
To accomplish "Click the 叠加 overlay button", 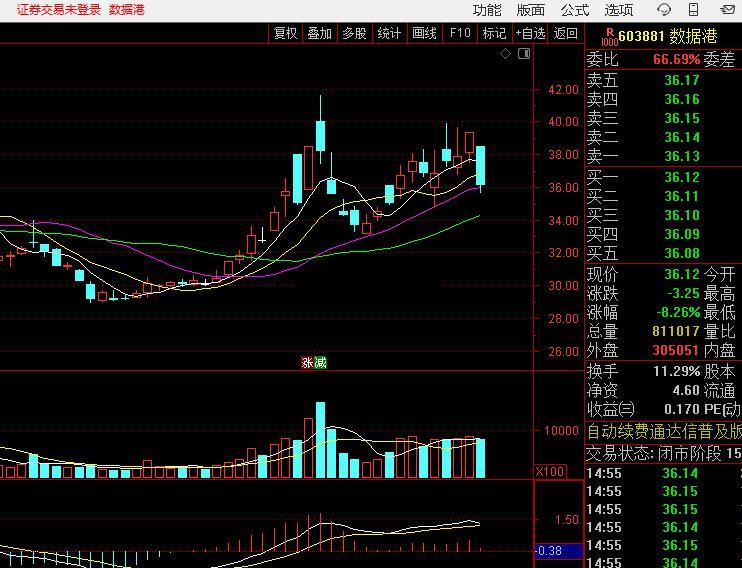I will (x=319, y=33).
